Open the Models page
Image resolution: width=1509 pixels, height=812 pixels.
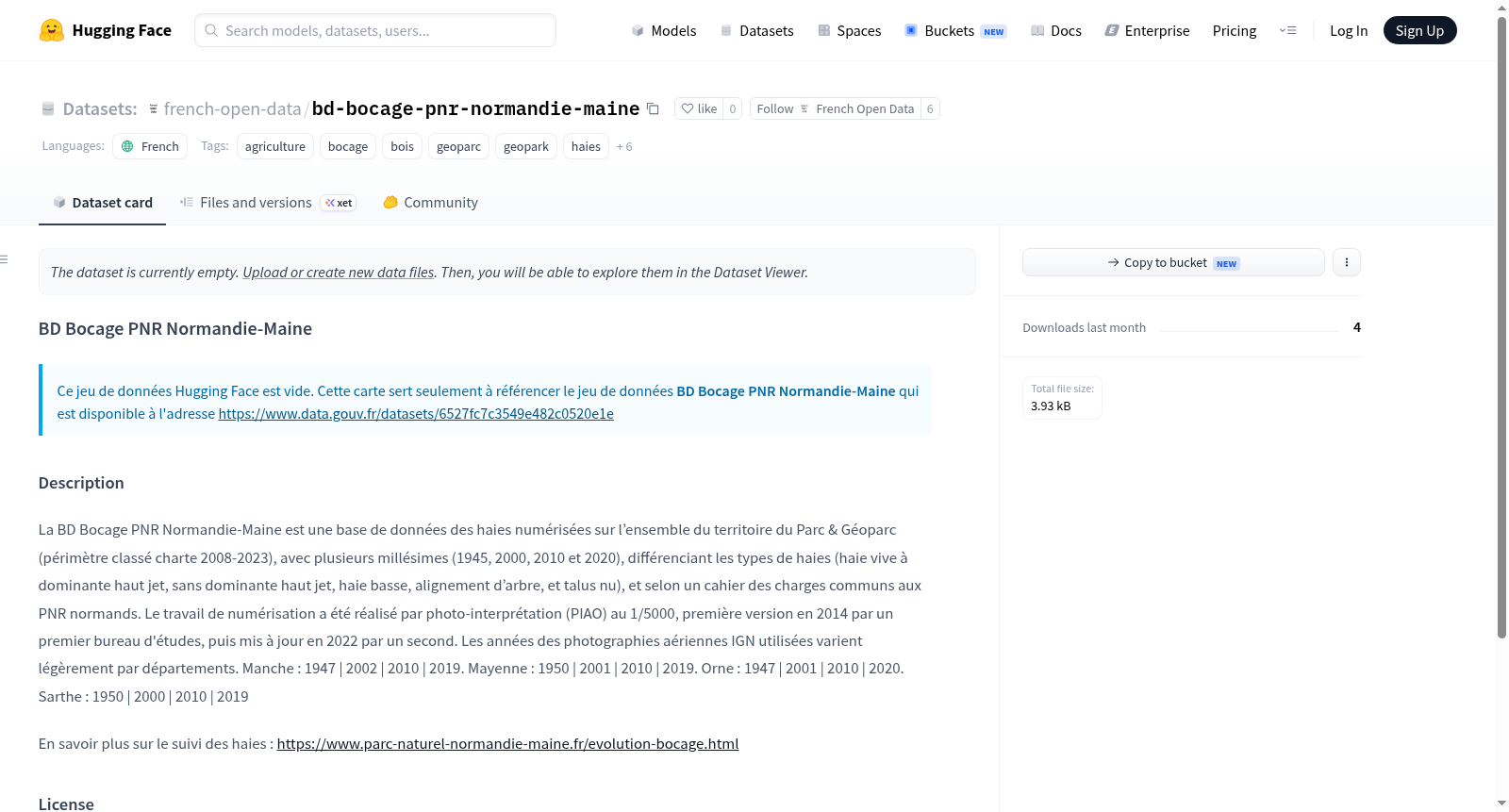[664, 30]
